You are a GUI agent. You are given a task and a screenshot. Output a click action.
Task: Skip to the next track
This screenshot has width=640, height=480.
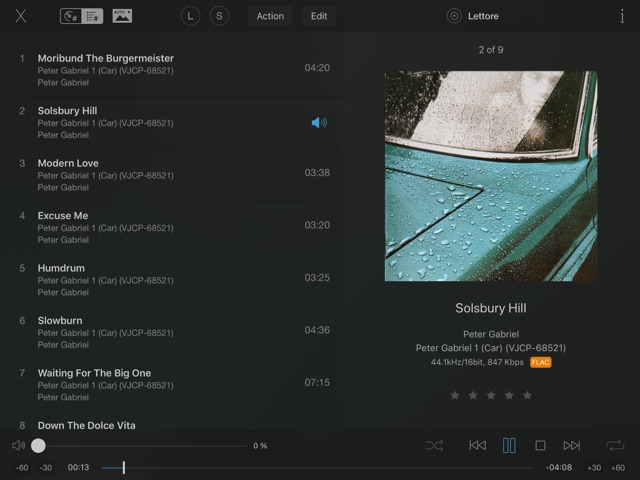pyautogui.click(x=571, y=445)
